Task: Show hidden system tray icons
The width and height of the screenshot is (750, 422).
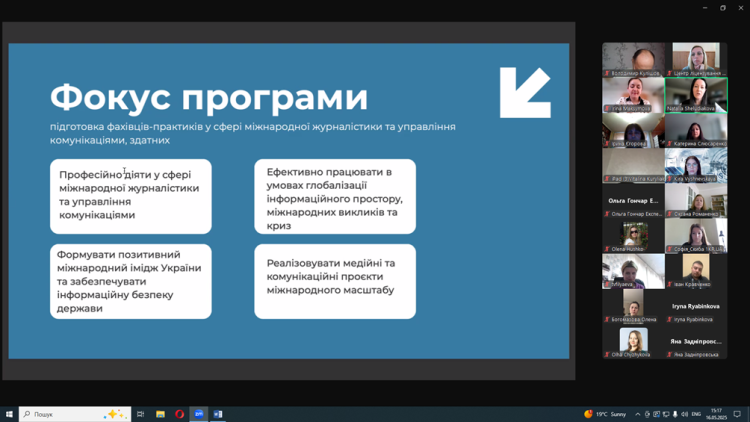Action: [x=638, y=414]
